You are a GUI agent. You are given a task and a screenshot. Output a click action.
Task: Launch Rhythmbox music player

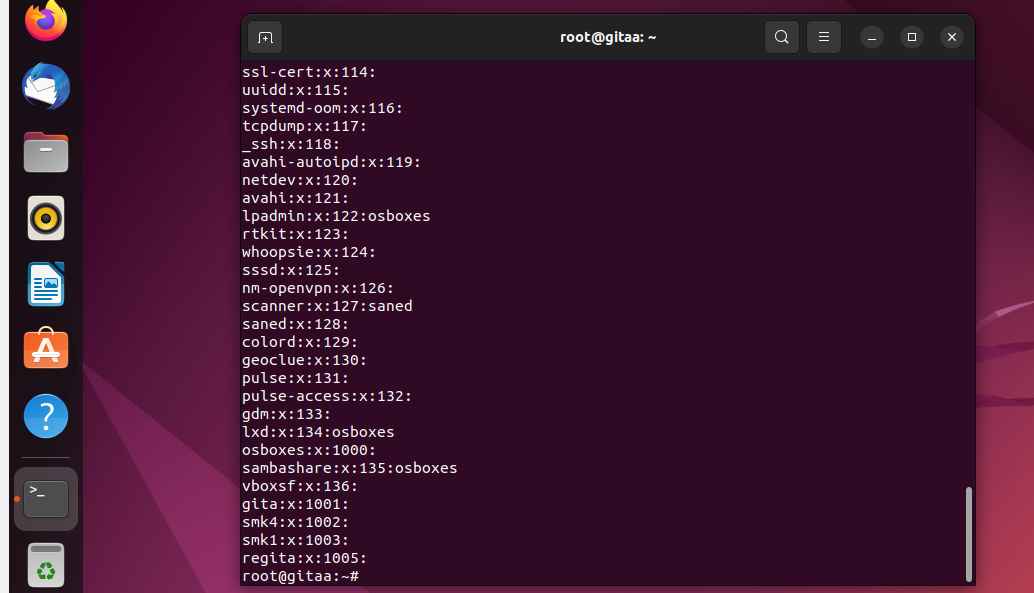[46, 218]
